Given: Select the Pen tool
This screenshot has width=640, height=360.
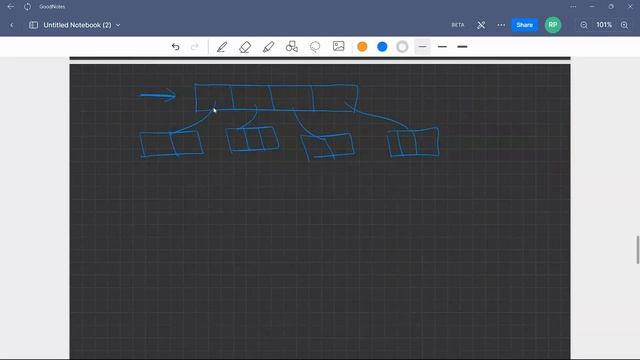Looking at the screenshot, I should coord(222,47).
